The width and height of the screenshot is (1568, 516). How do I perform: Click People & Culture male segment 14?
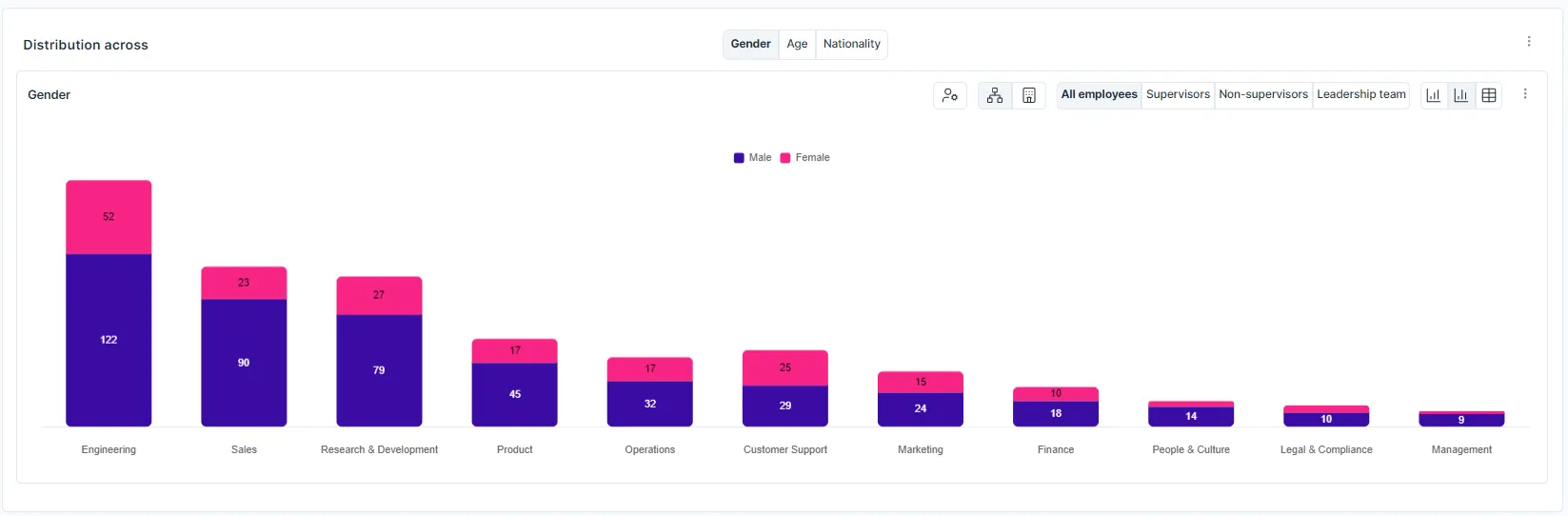[1191, 416]
